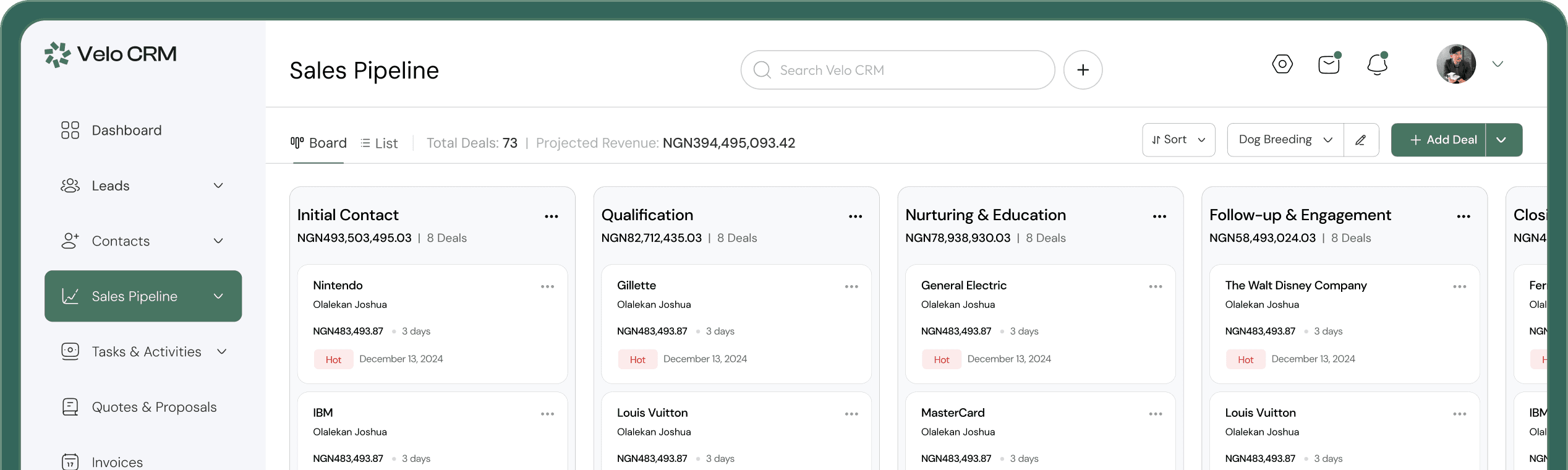Viewport: 1568px width, 470px height.
Task: Open the General Electric deal title
Action: pyautogui.click(x=964, y=285)
